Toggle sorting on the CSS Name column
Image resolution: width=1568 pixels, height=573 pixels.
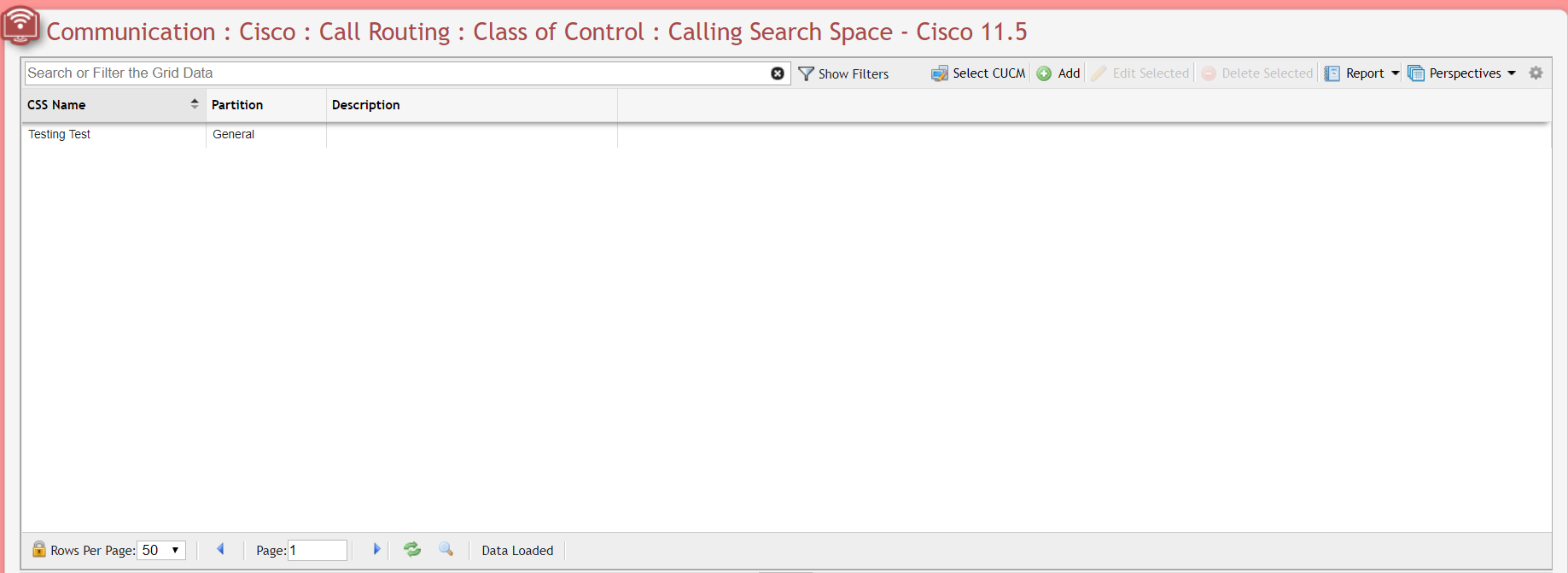(195, 103)
